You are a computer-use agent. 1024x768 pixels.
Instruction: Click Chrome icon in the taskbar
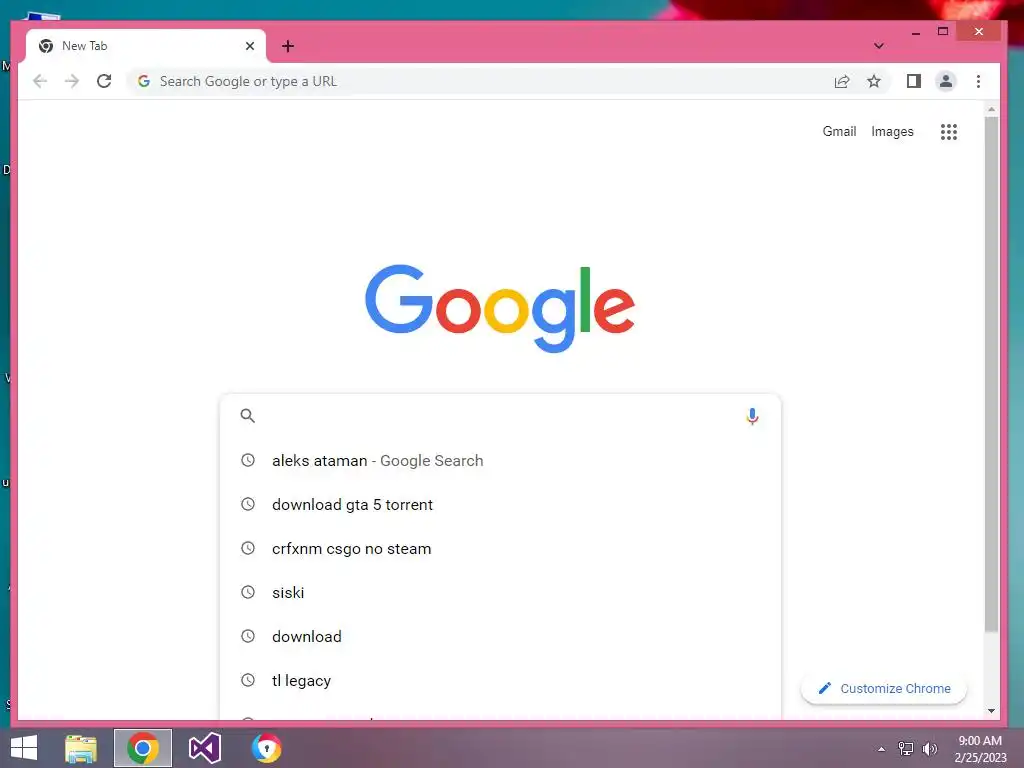143,748
